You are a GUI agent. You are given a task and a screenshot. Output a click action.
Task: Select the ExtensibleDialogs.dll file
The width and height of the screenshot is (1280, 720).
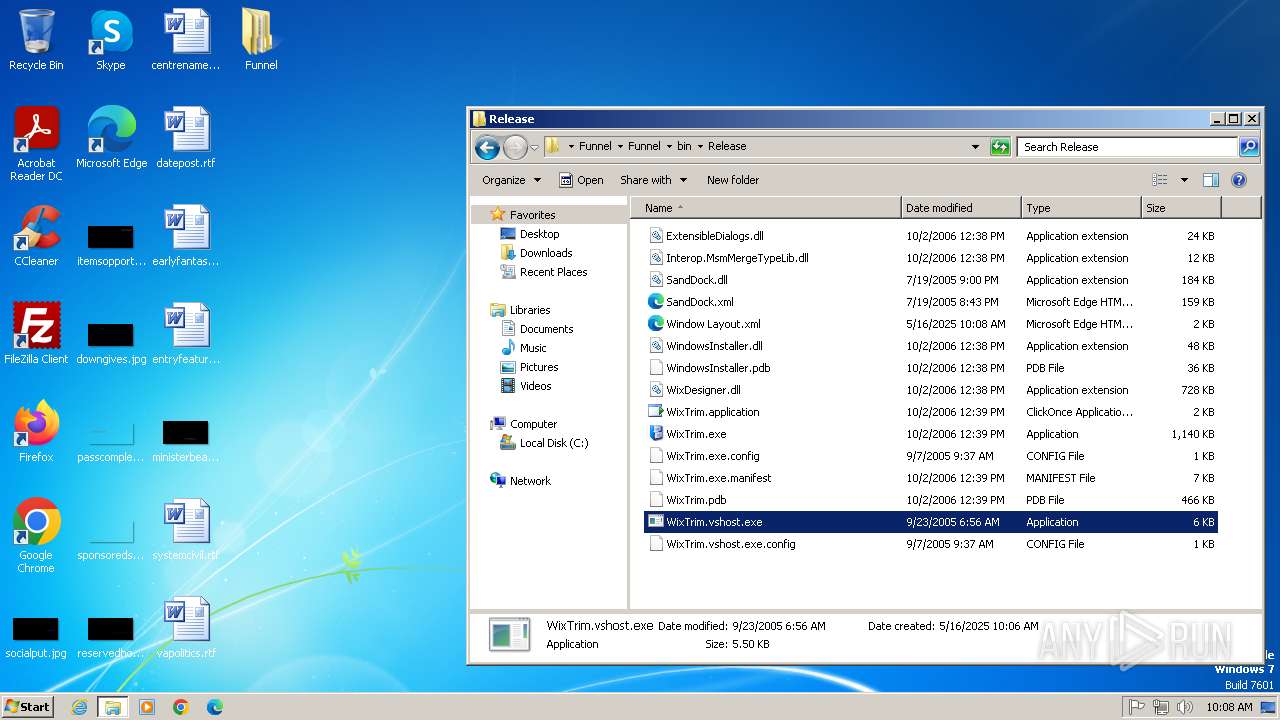click(x=714, y=236)
